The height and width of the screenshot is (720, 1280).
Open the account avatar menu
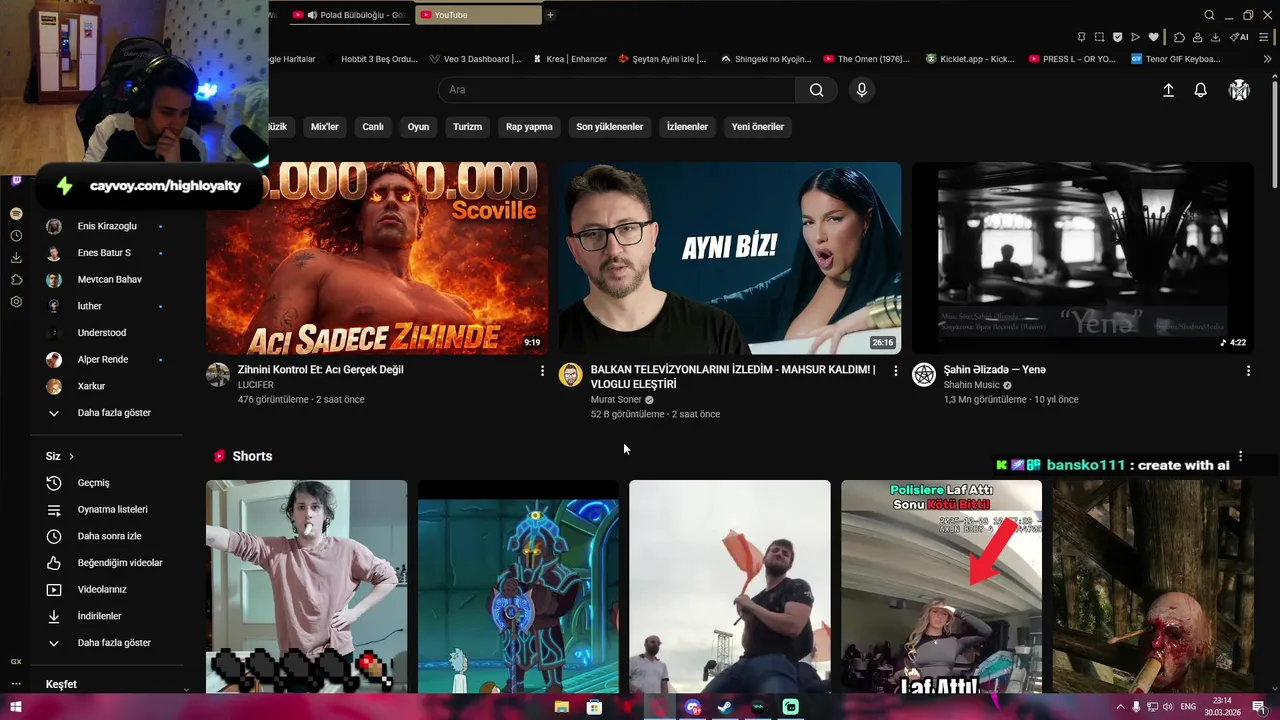pos(1239,90)
